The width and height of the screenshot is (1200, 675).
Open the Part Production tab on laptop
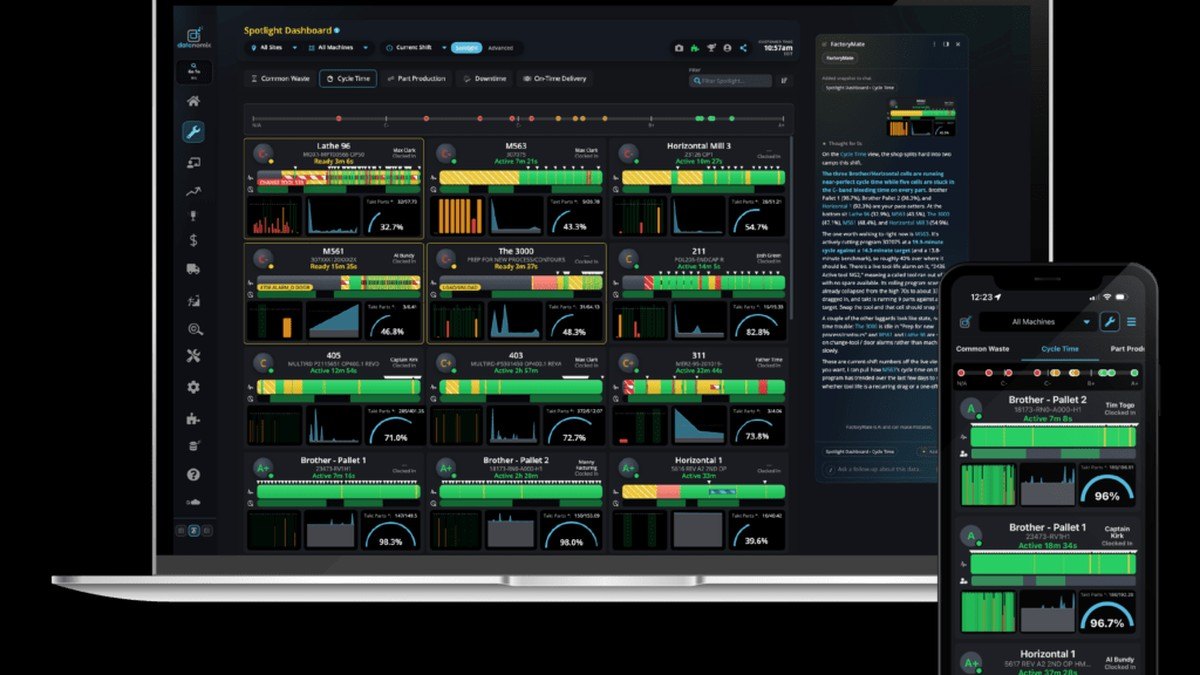(x=418, y=78)
